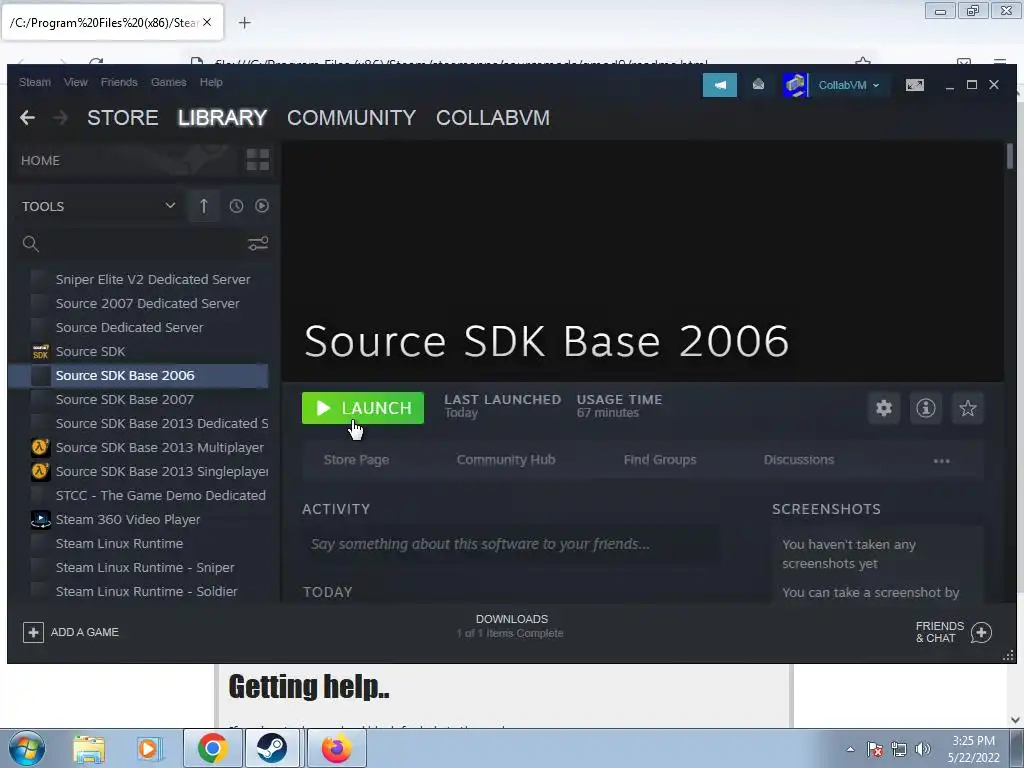Open the Discussions link
The width and height of the screenshot is (1024, 768).
point(799,460)
